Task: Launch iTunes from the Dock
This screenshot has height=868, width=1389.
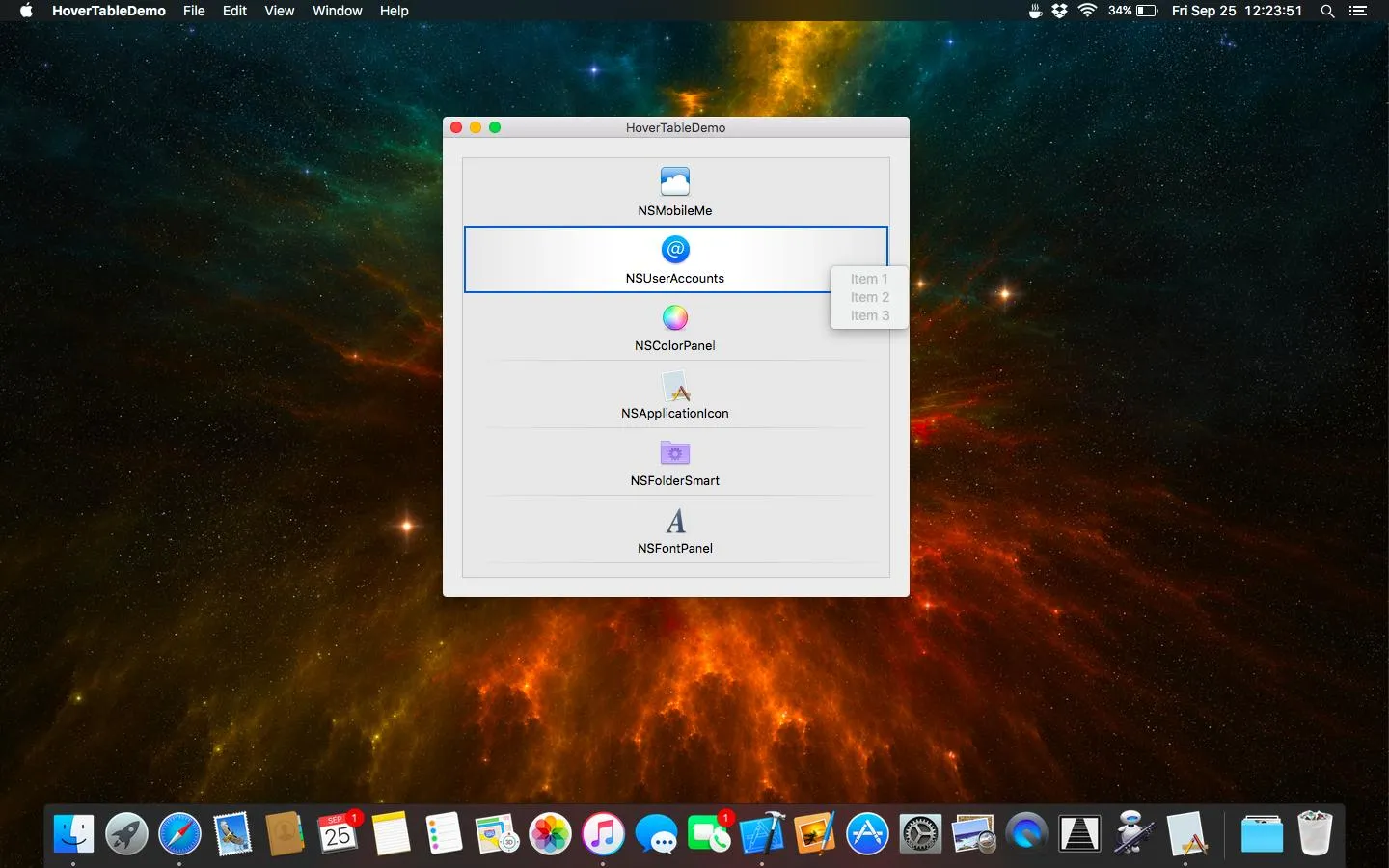Action: pos(603,834)
